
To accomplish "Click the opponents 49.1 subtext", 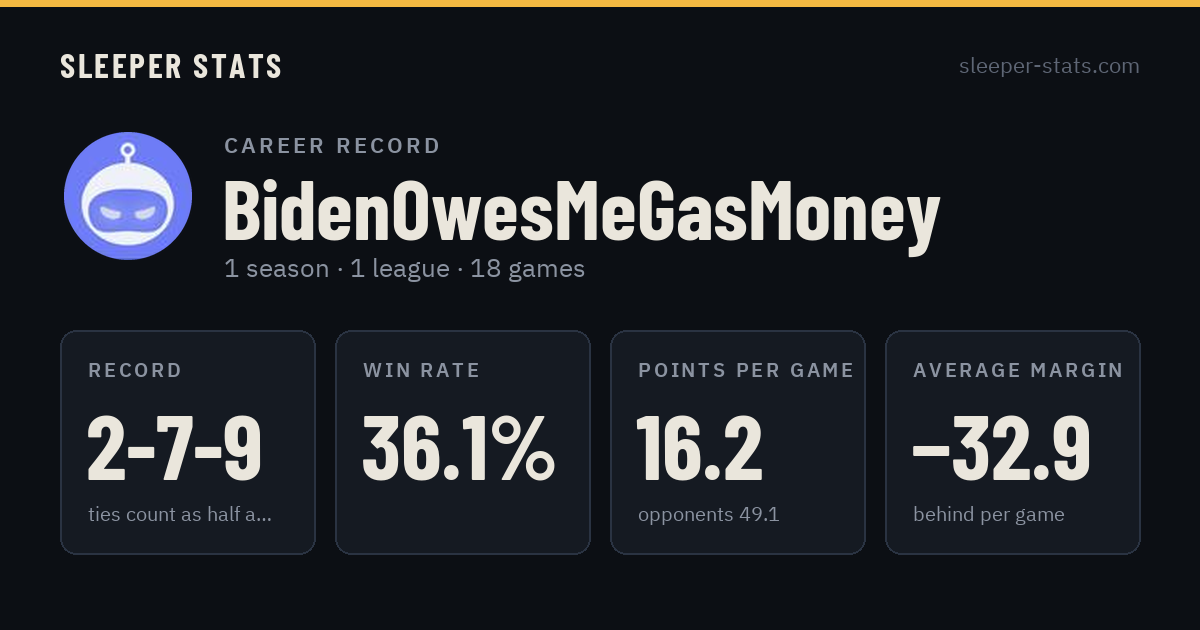I will pyautogui.click(x=709, y=515).
